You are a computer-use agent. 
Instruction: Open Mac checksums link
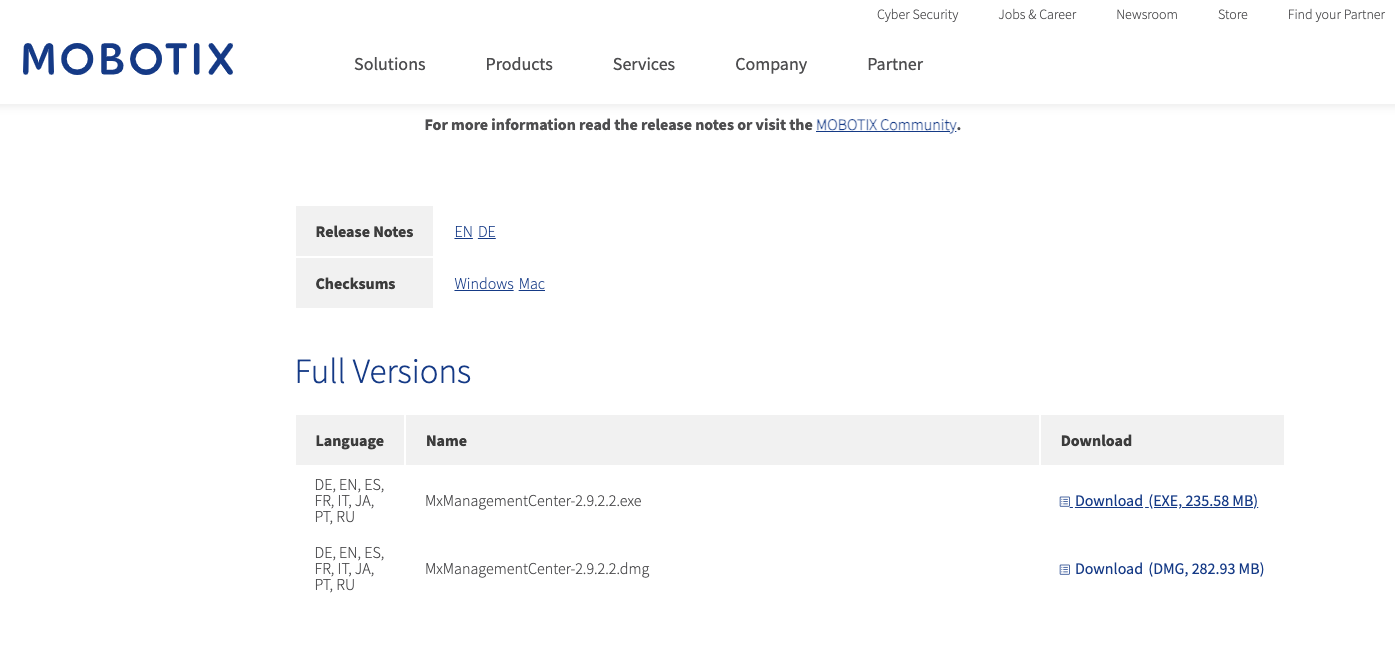(532, 284)
